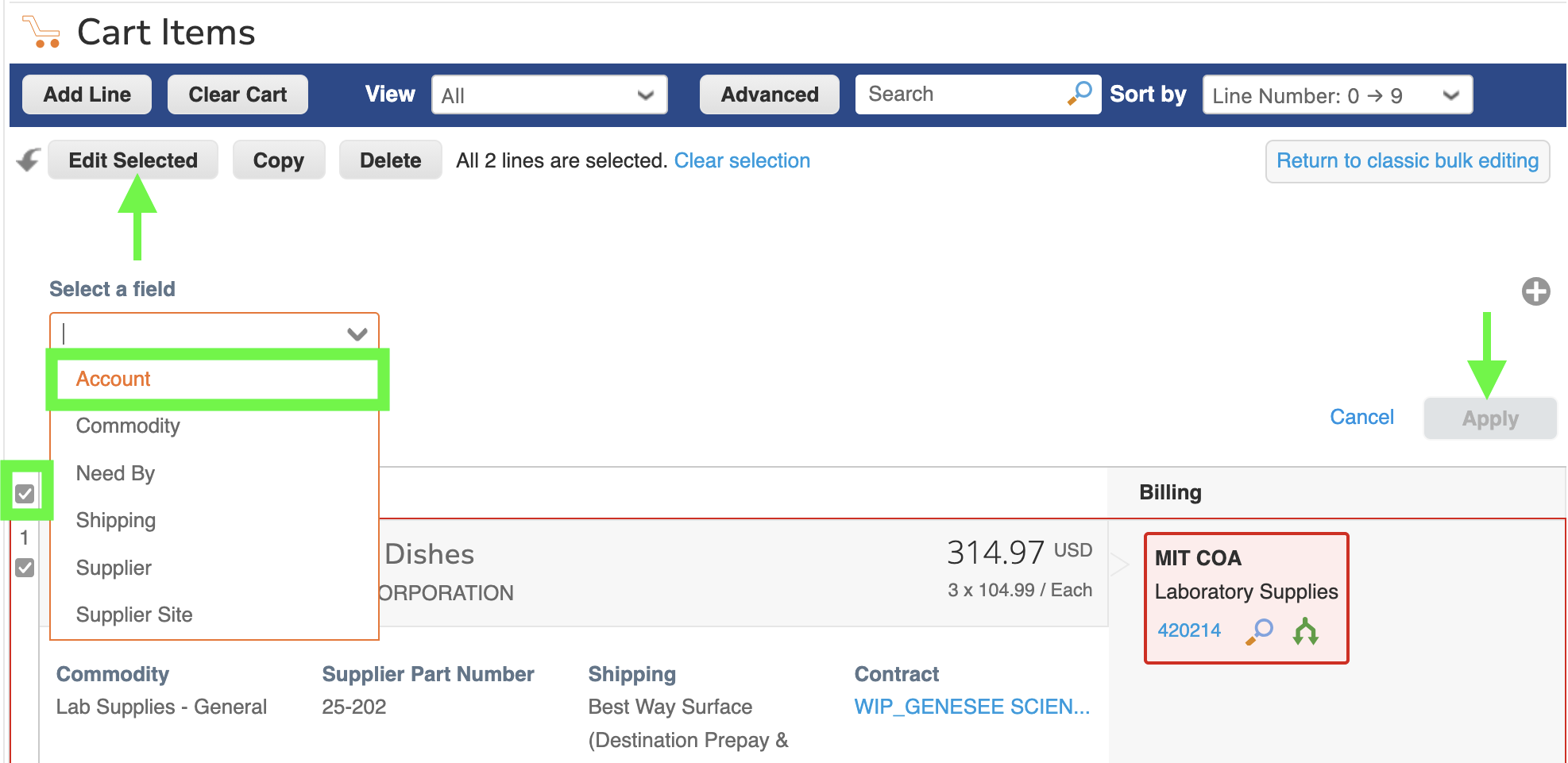Uncheck the line 1 item checkbox
The width and height of the screenshot is (1568, 763).
(25, 568)
